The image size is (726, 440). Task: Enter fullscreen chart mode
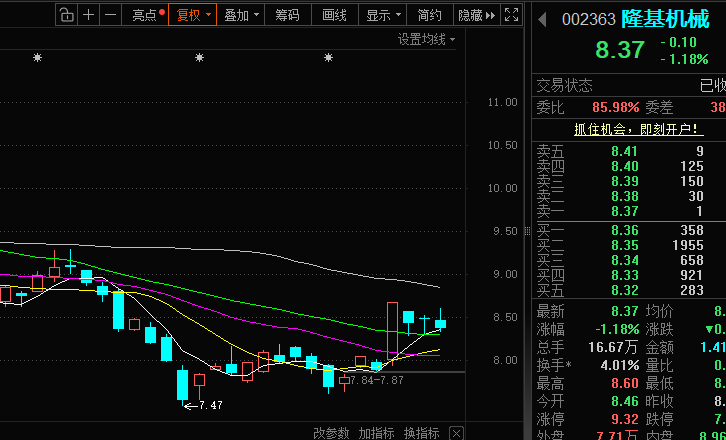click(511, 15)
